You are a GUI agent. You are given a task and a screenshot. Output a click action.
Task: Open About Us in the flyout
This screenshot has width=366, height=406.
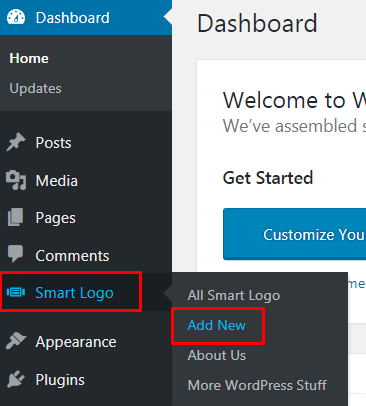point(217,355)
